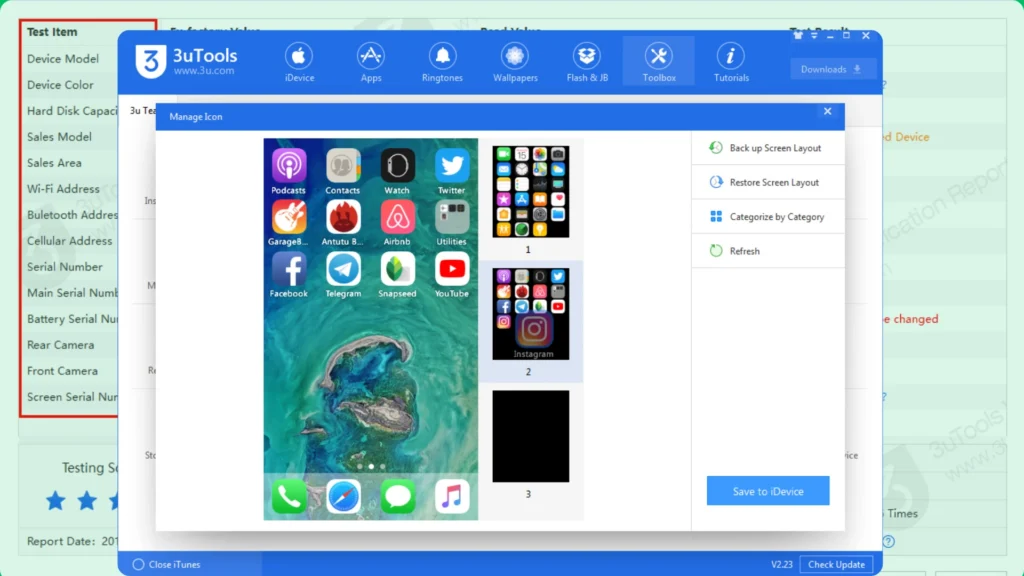The image size is (1024, 576).
Task: Click Back up Screen Layout
Action: [768, 148]
